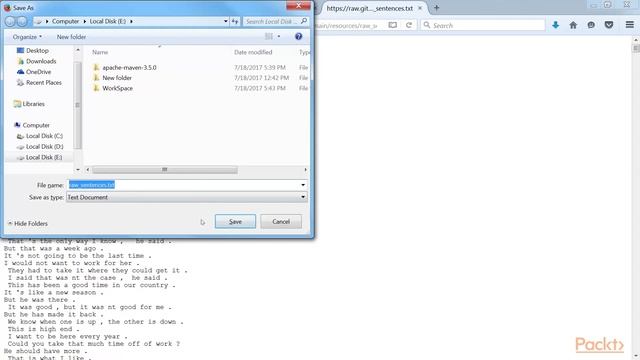Viewport: 640px width, 360px height.
Task: Open the Save as type dropdown
Action: (x=187, y=197)
